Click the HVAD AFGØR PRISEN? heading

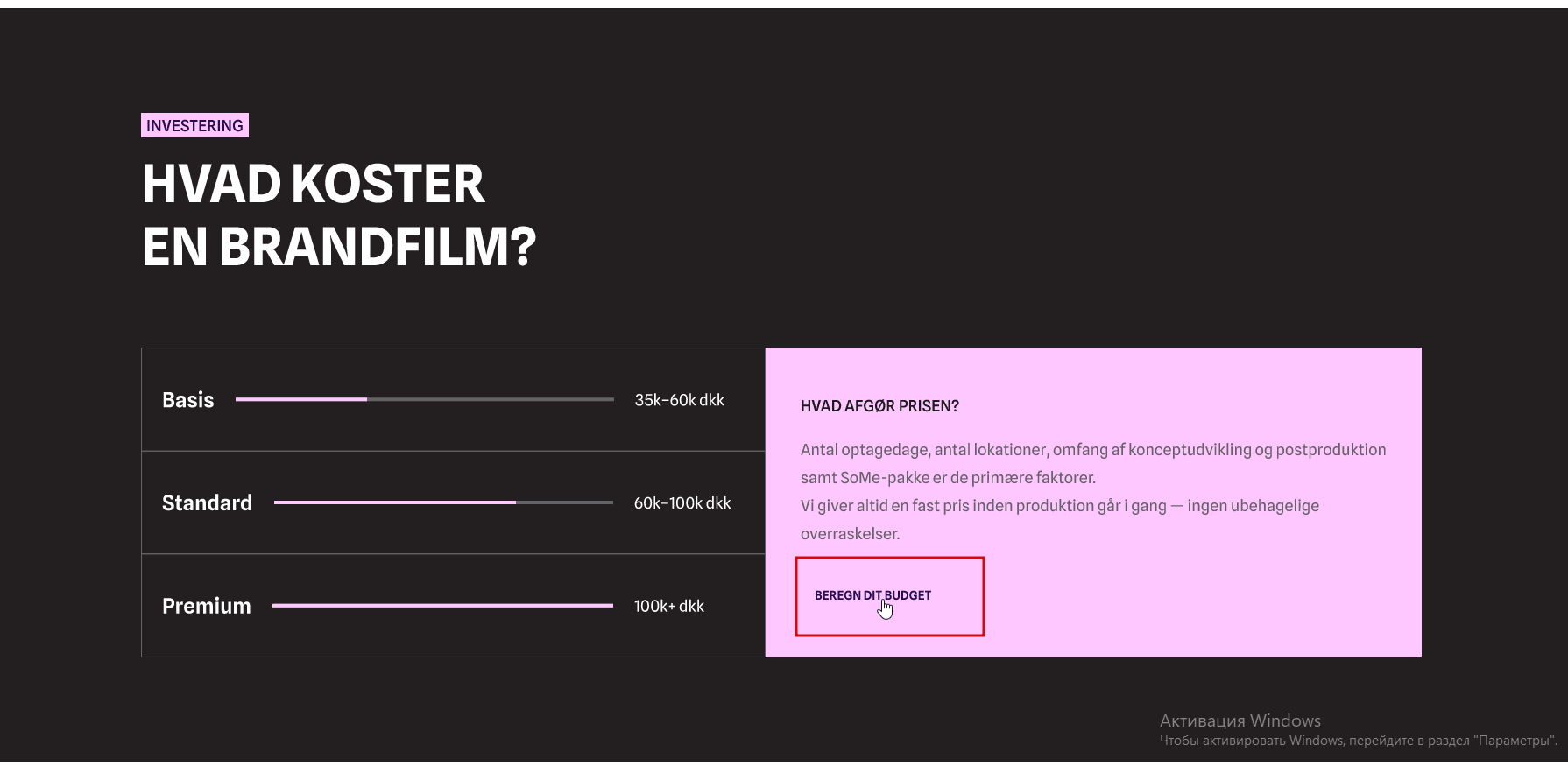(879, 406)
